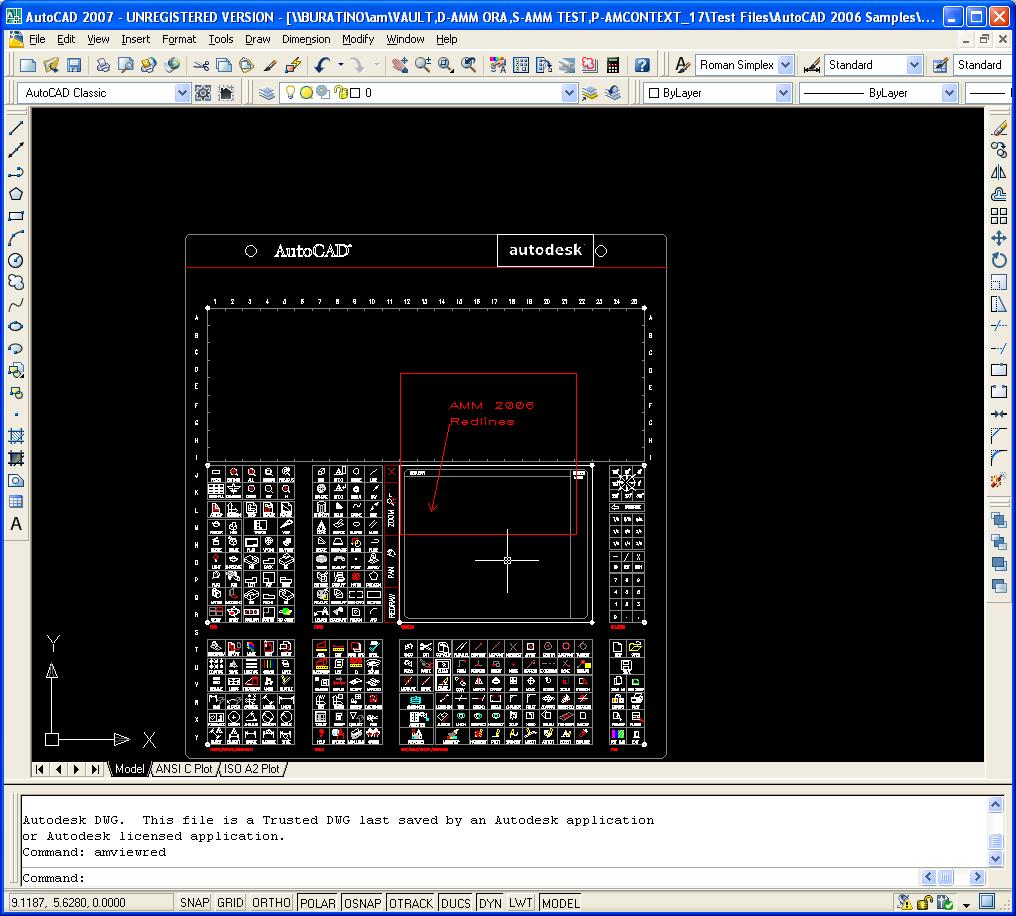
Task: Save the drawing using the floppy icon
Action: 74,65
